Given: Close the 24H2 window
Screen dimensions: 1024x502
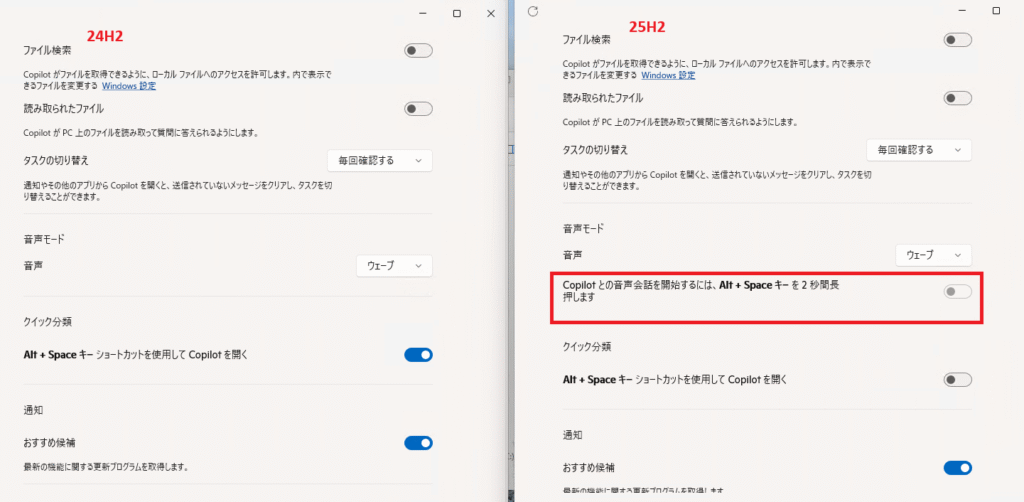Looking at the screenshot, I should coord(491,13).
